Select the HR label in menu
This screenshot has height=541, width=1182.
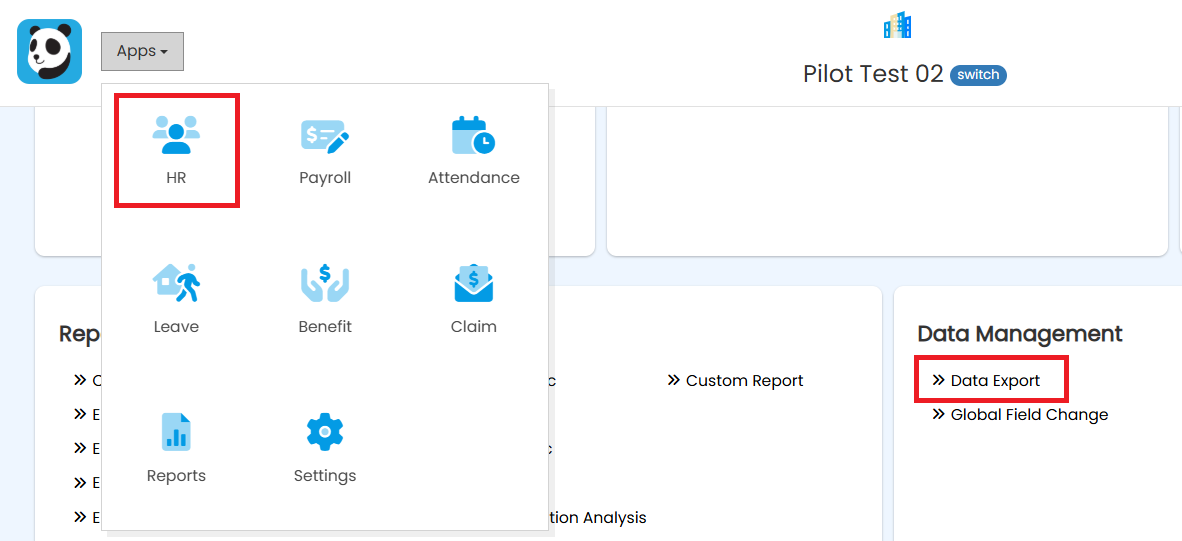point(176,179)
